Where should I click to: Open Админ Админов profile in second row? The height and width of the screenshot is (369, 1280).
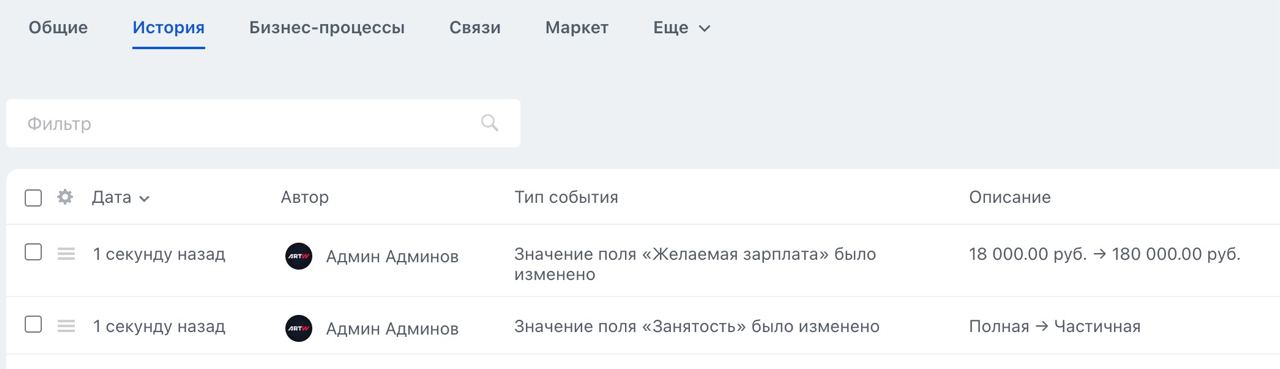point(392,328)
